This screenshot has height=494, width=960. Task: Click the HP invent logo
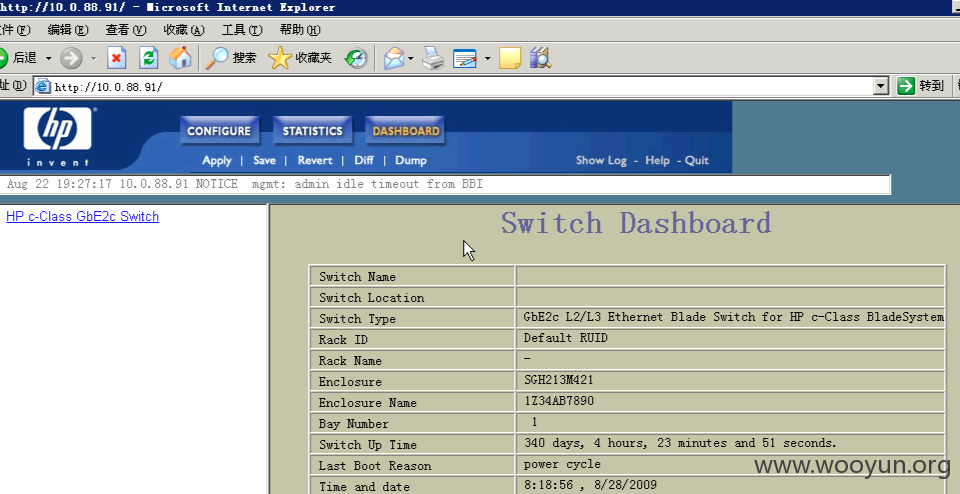point(58,136)
